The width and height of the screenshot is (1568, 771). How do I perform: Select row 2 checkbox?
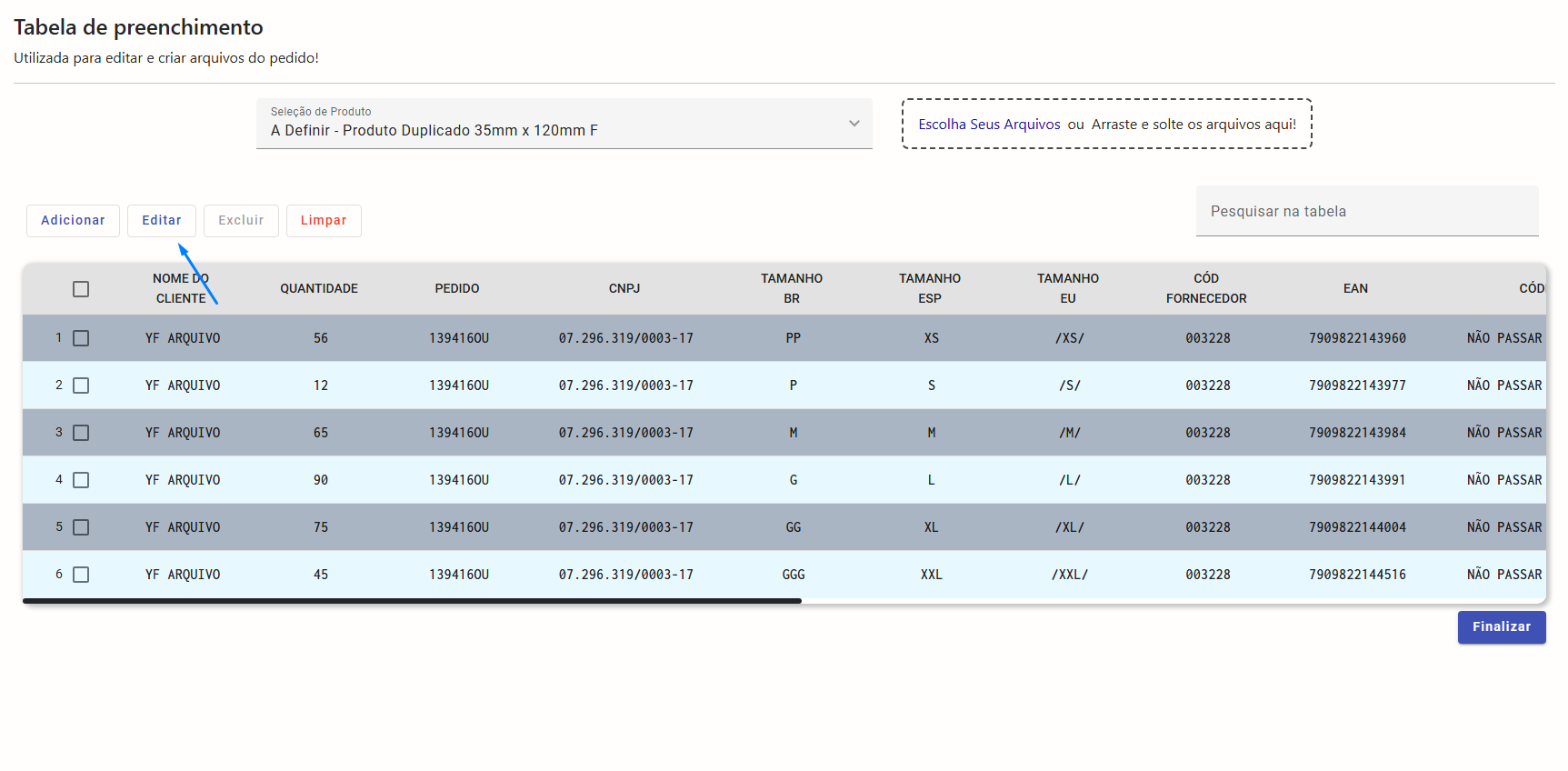tap(81, 385)
